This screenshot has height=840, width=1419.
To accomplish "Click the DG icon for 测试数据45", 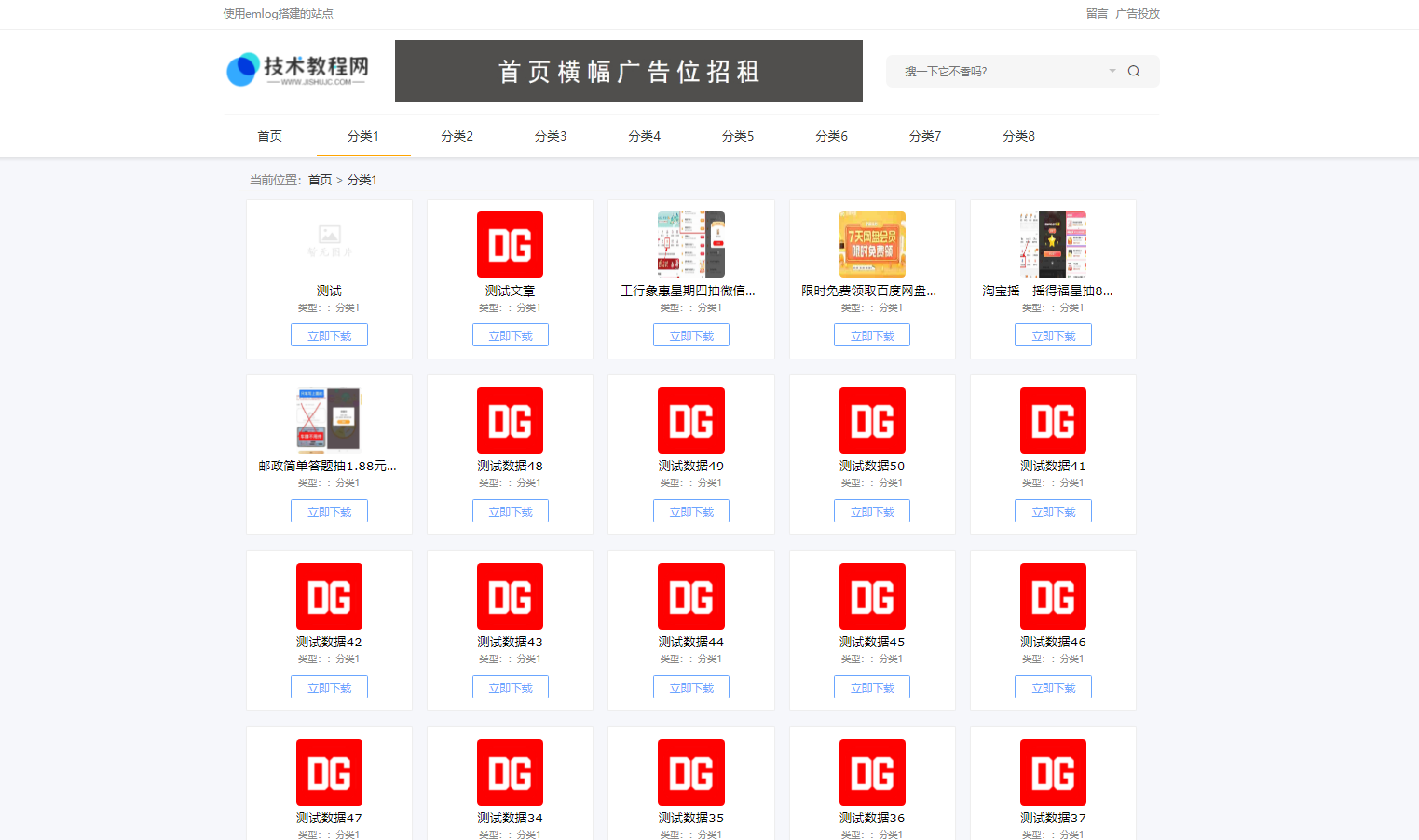I will 872,596.
